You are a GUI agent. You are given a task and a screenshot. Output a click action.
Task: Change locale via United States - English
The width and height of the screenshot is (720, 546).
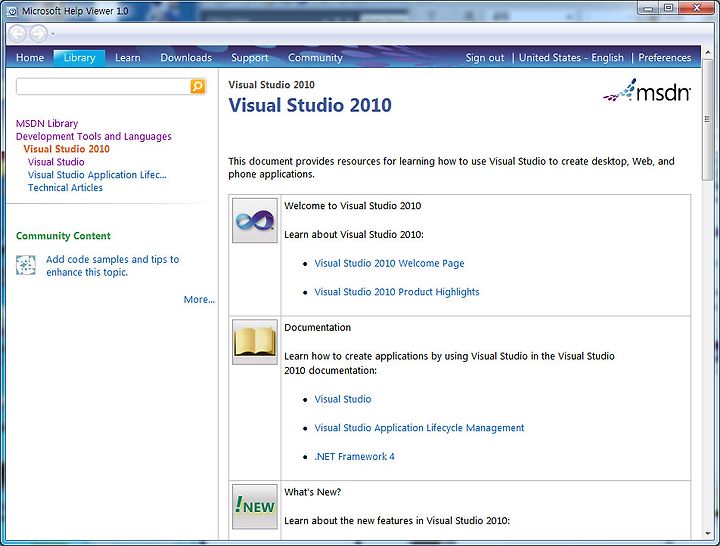[571, 58]
